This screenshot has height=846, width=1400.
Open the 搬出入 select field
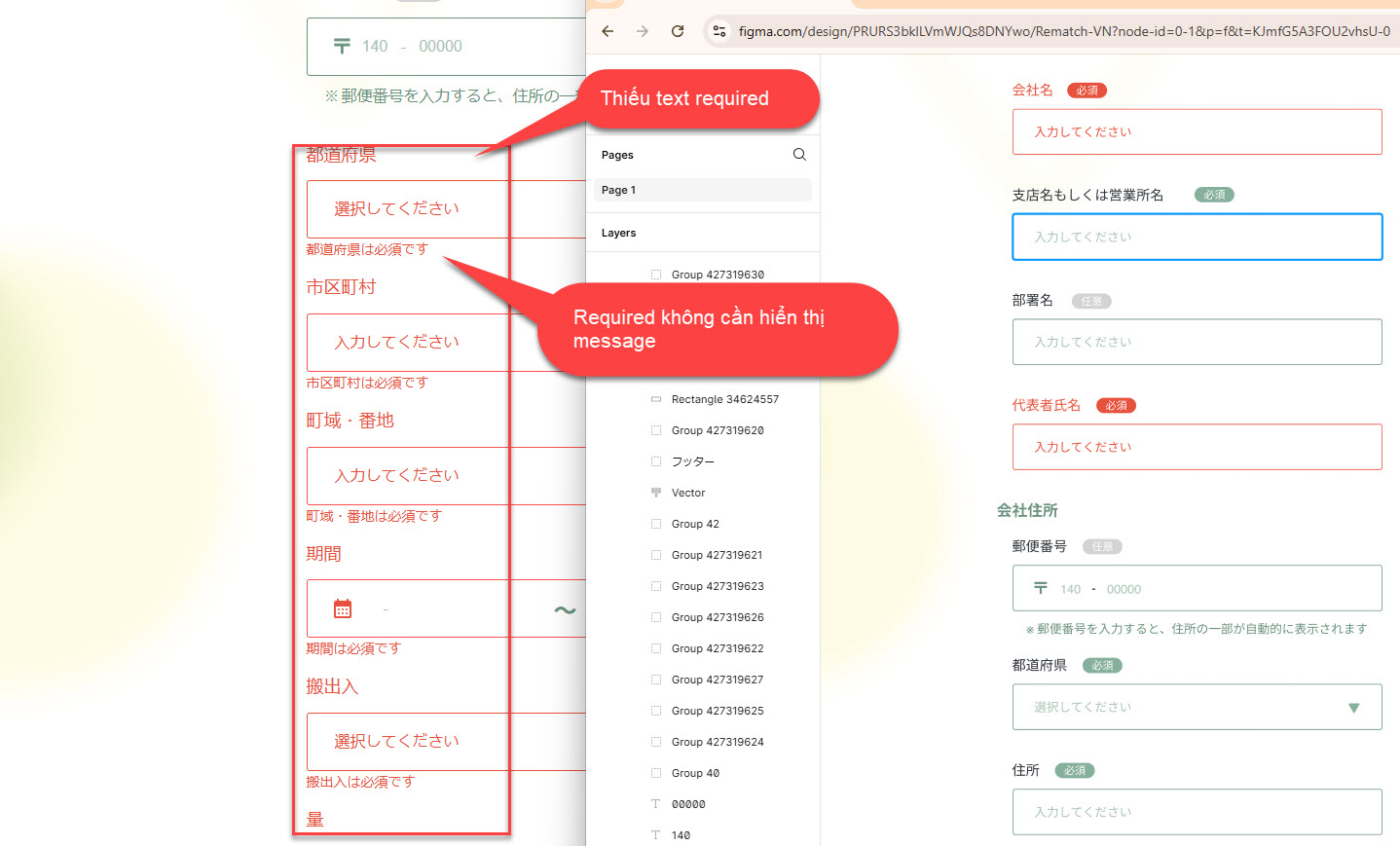pos(409,742)
